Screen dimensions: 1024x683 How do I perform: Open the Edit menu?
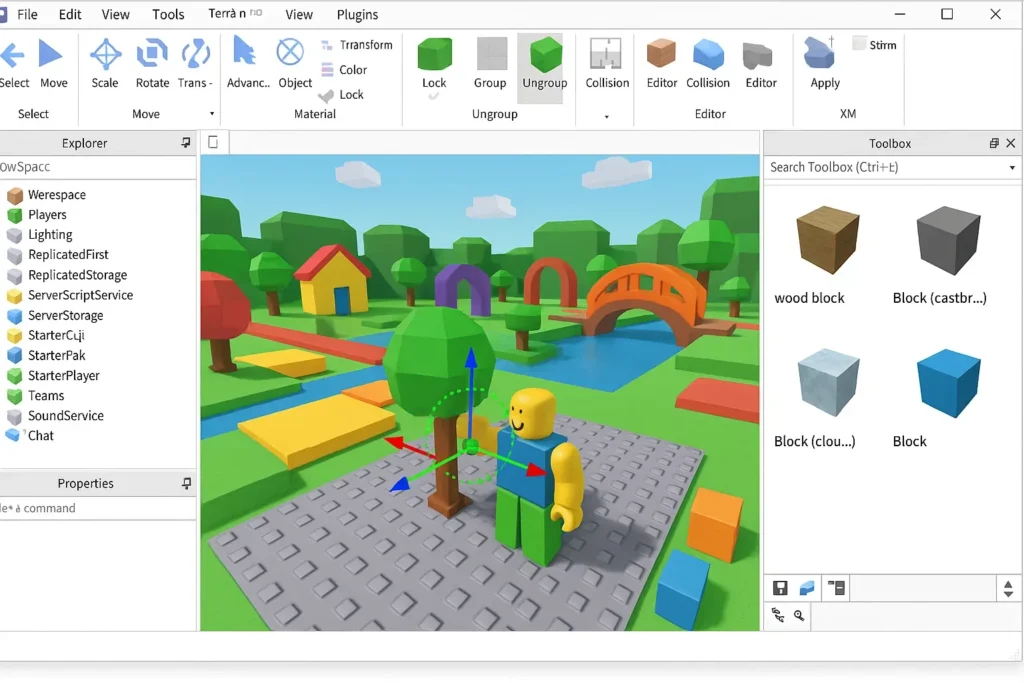(x=70, y=14)
